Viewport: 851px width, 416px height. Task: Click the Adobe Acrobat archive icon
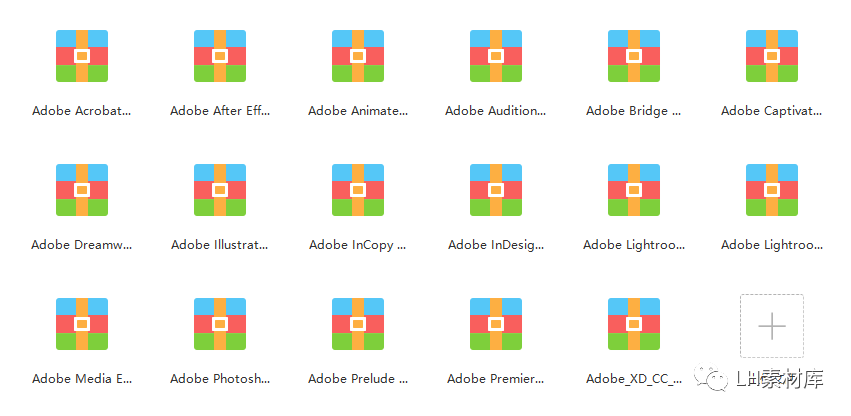(x=82, y=56)
